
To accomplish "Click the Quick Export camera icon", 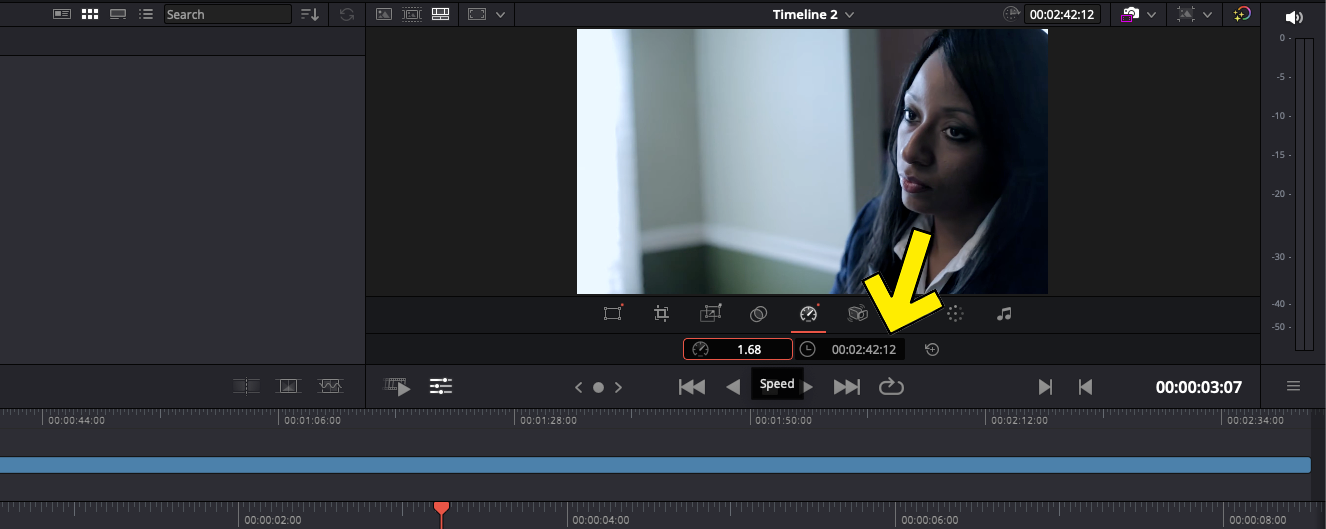I will (x=1131, y=14).
